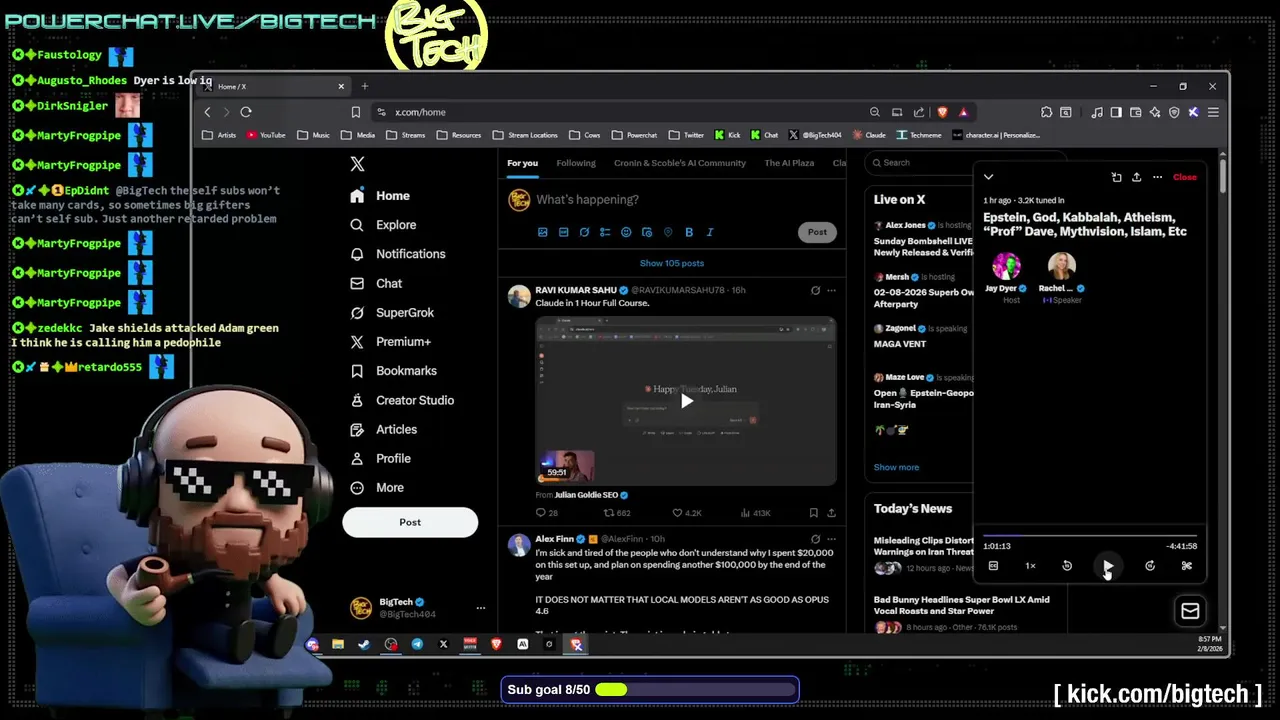This screenshot has width=1280, height=720.
Task: Toggle italic formatting in composer
Action: click(x=710, y=232)
